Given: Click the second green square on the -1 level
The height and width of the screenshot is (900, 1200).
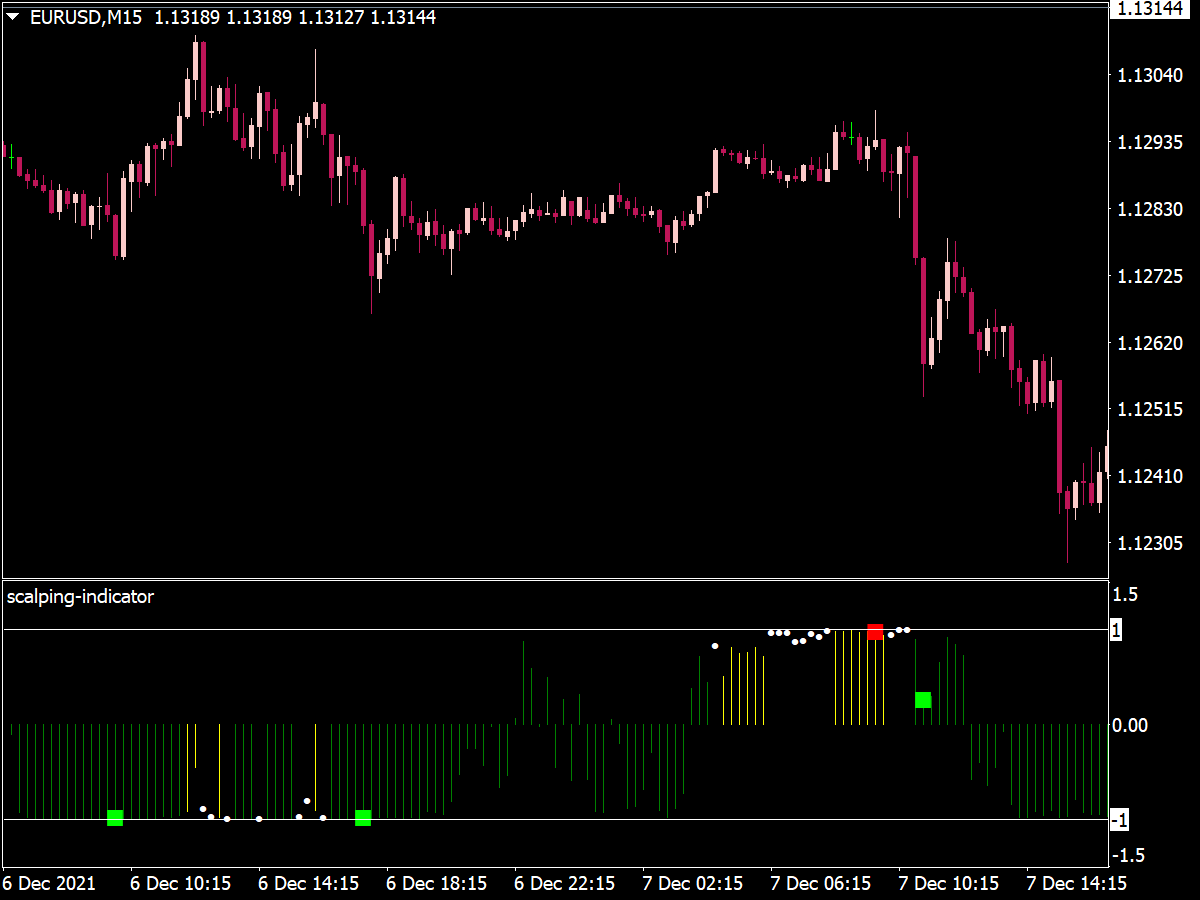Looking at the screenshot, I should tap(363, 817).
